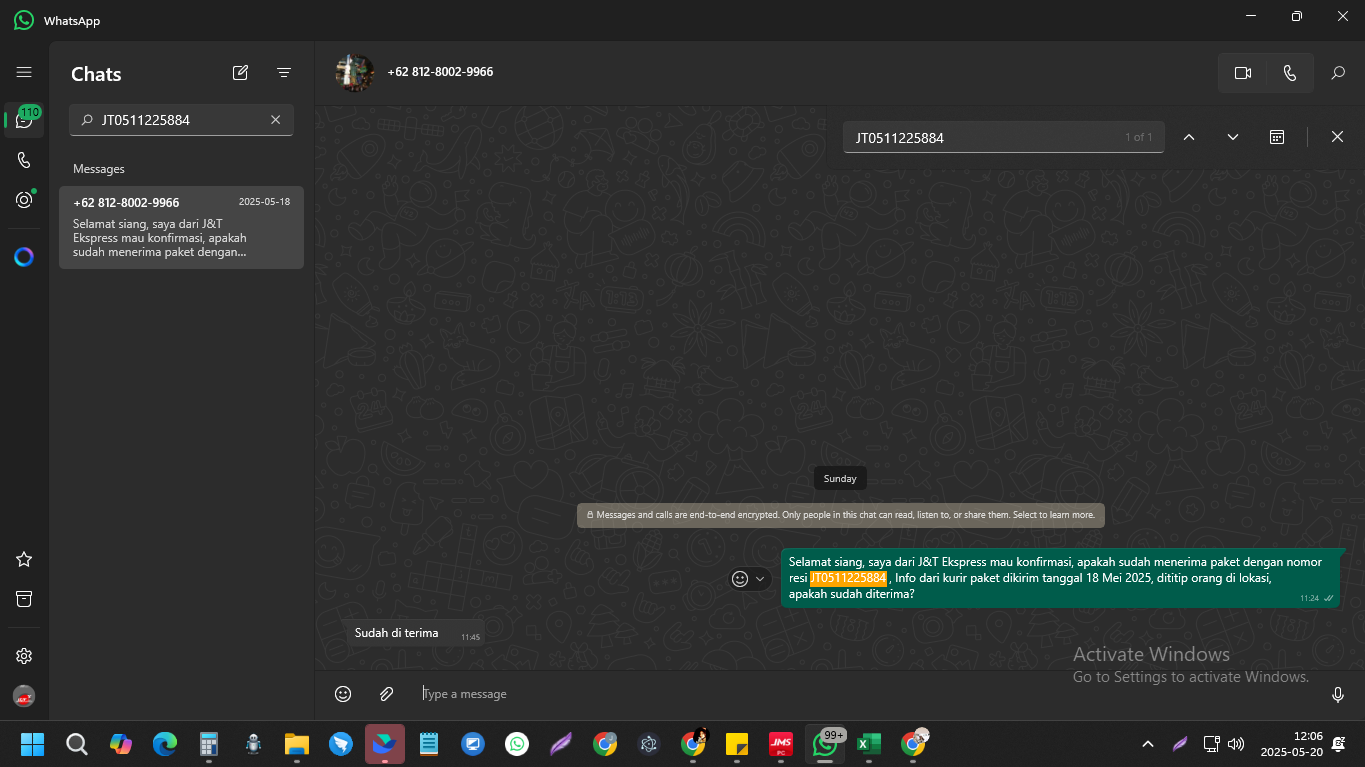The image size is (1365, 767).
Task: Record a voice message with microphone
Action: click(x=1338, y=694)
